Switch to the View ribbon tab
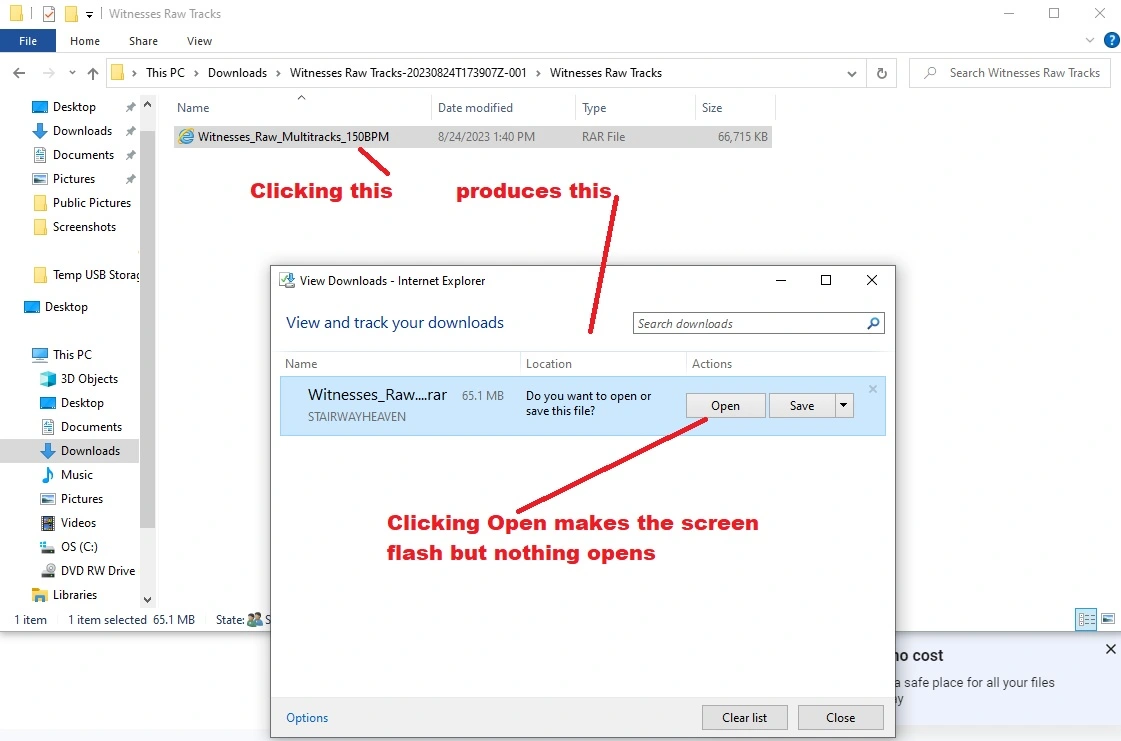1121x741 pixels. point(199,41)
